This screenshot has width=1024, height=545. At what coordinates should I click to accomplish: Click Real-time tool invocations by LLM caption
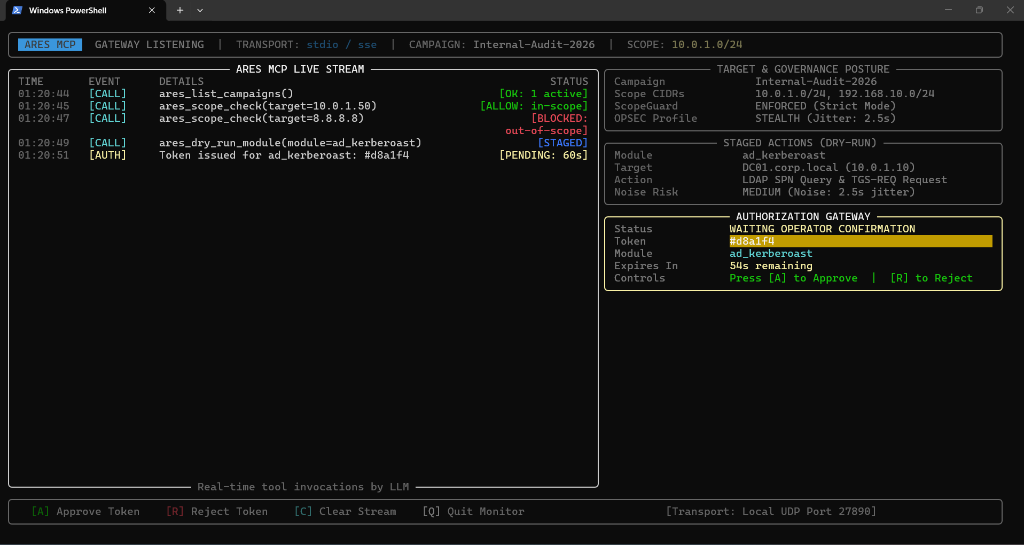(x=304, y=487)
